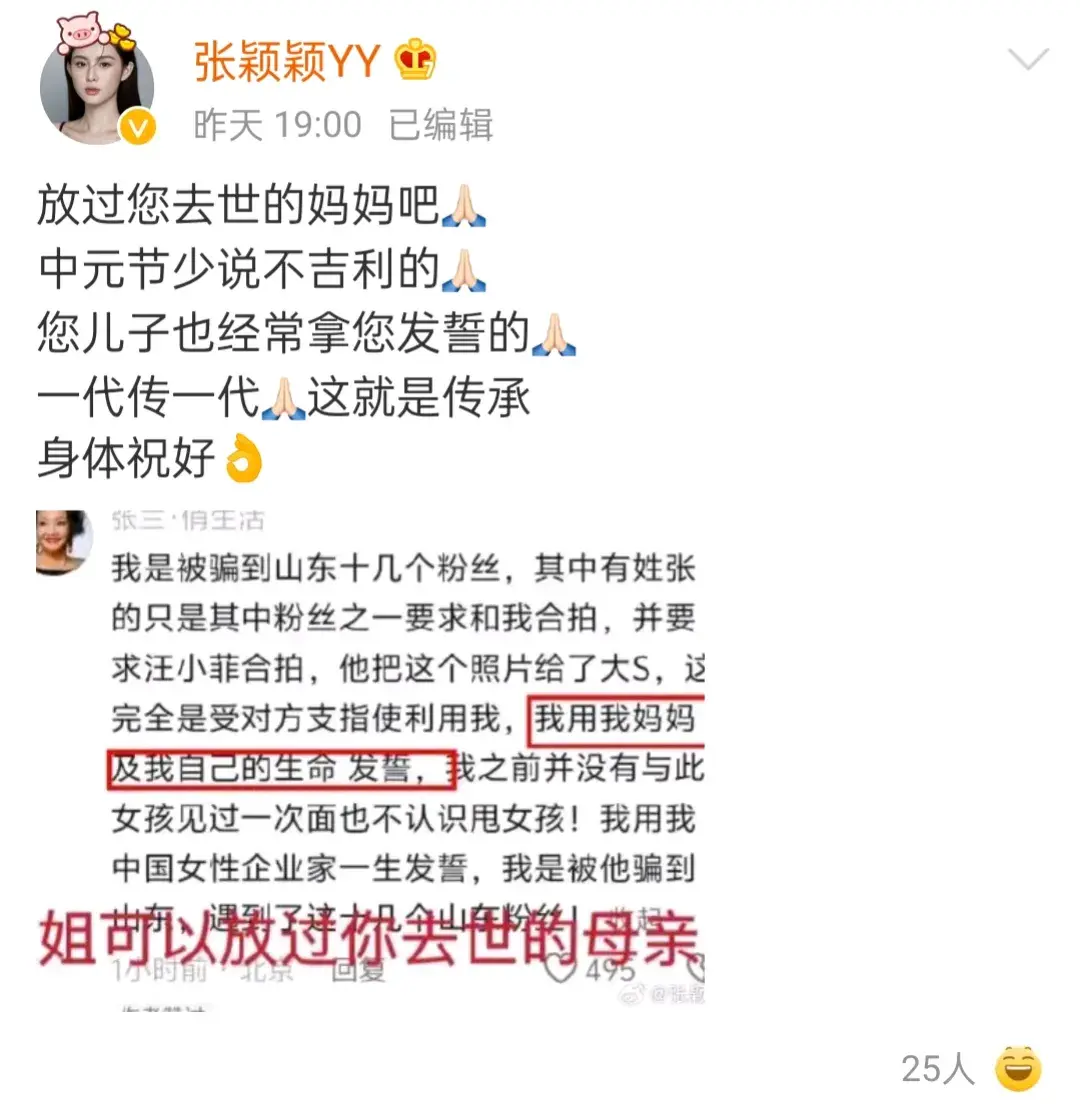Tap the heart like icon near 495
This screenshot has width=1080, height=1104.
tap(560, 969)
